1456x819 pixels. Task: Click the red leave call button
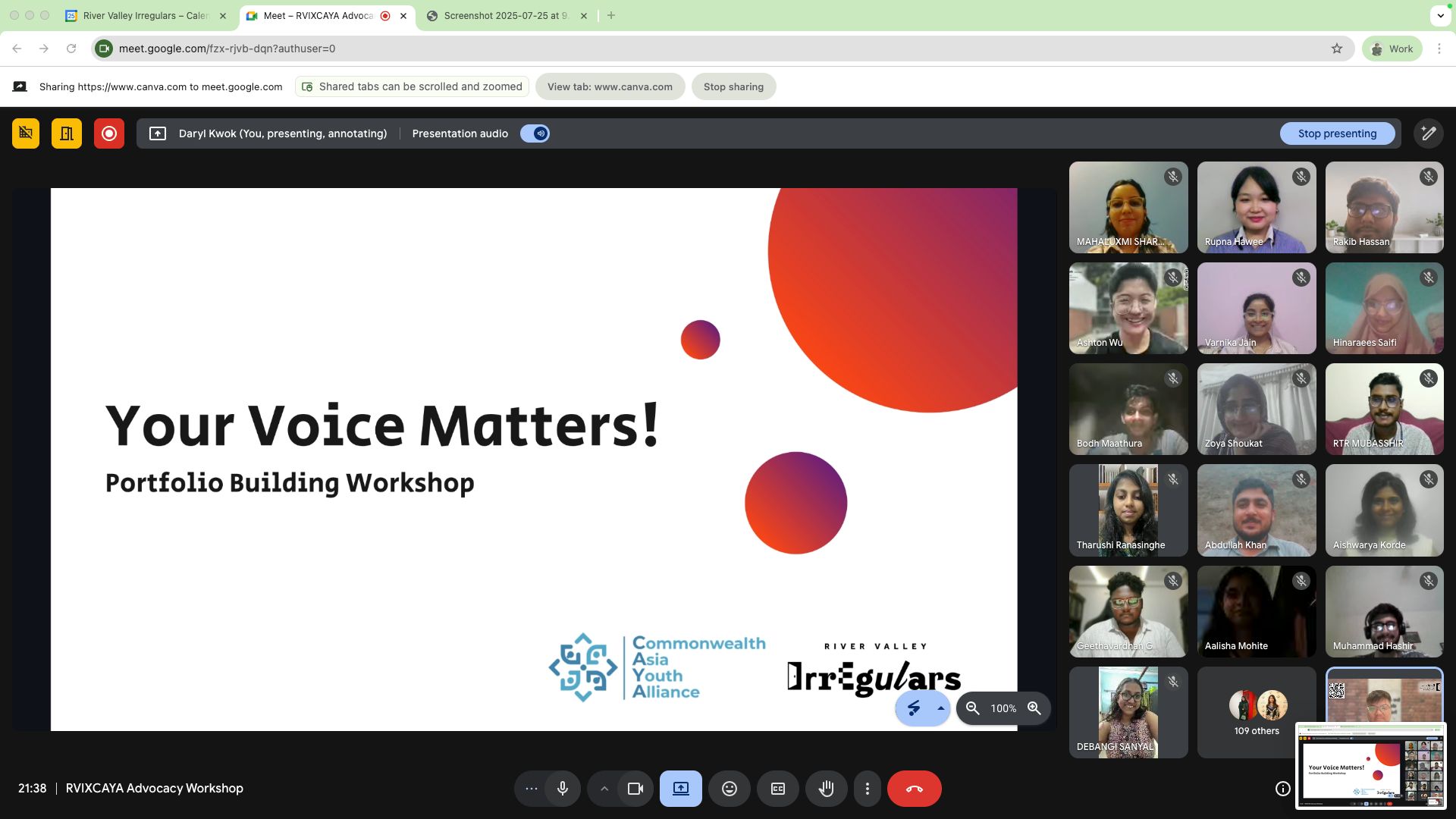[915, 789]
